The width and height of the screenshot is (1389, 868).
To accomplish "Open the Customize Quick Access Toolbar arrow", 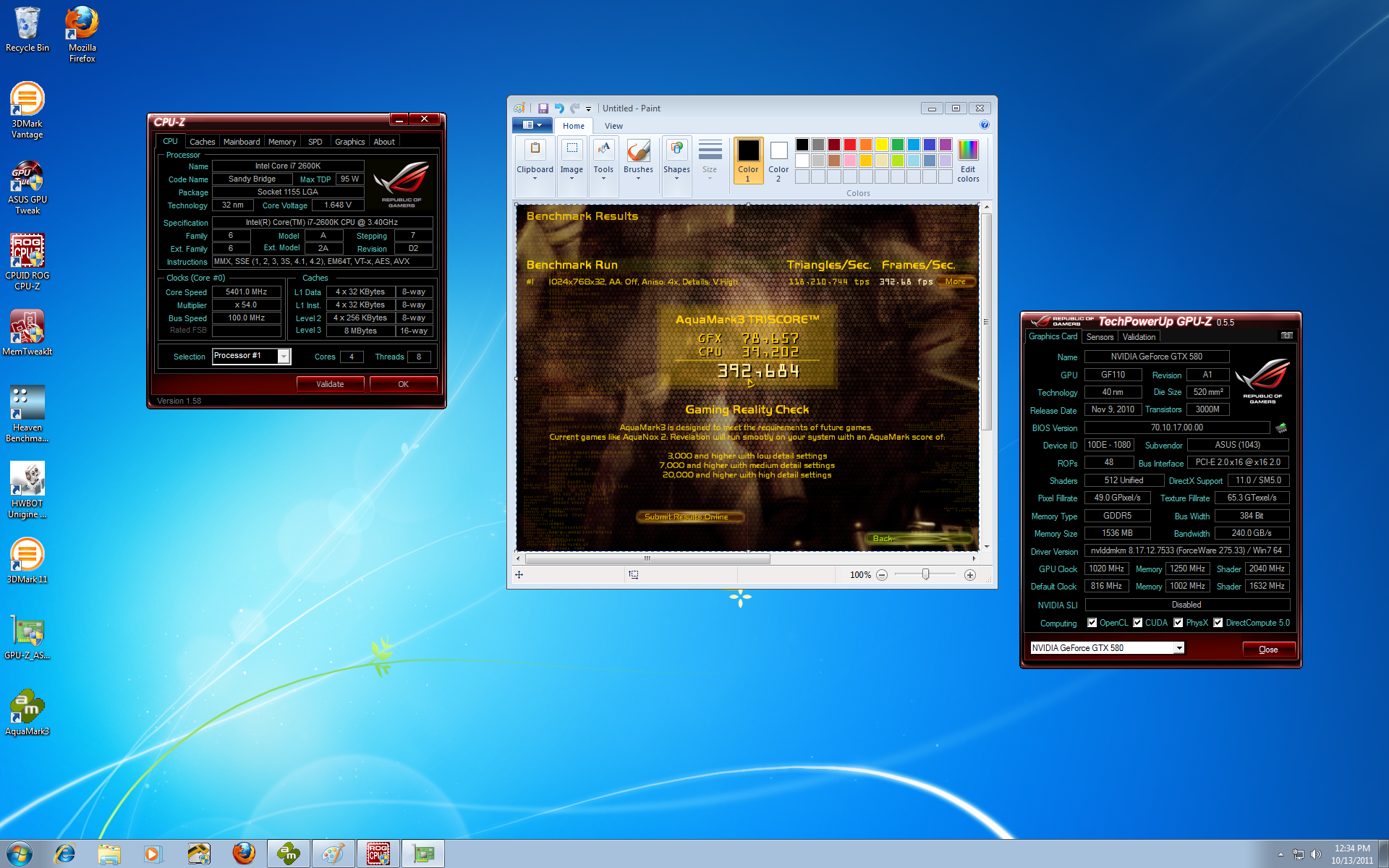I will (x=588, y=109).
